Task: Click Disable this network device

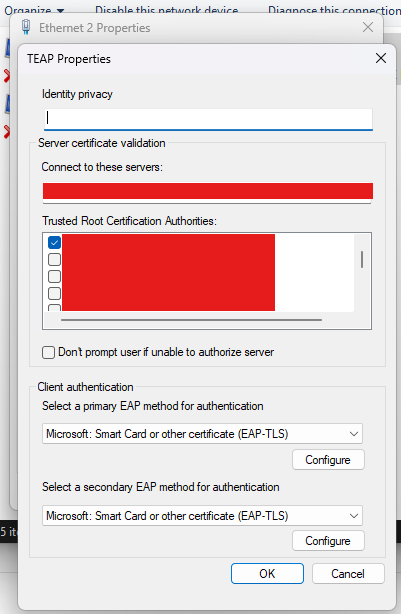Action: (x=166, y=10)
